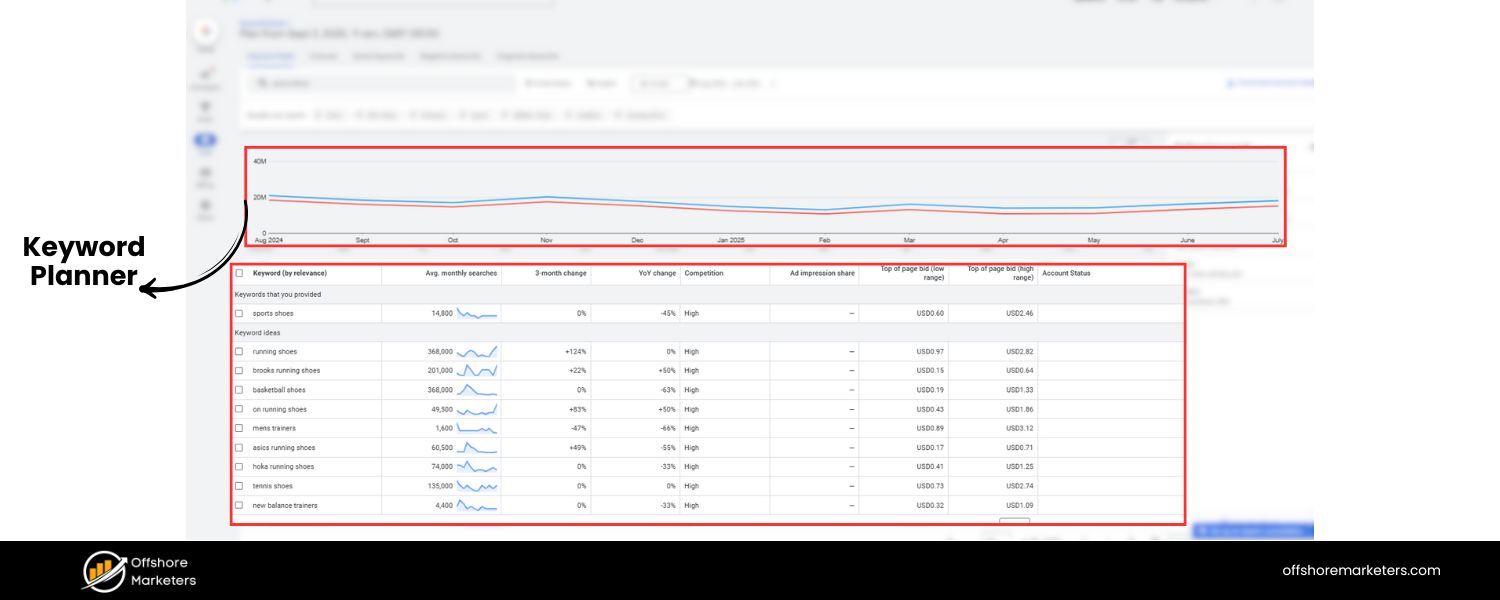Open the Billing icon in left sidebar
This screenshot has height=600, width=1500.
pos(205,172)
